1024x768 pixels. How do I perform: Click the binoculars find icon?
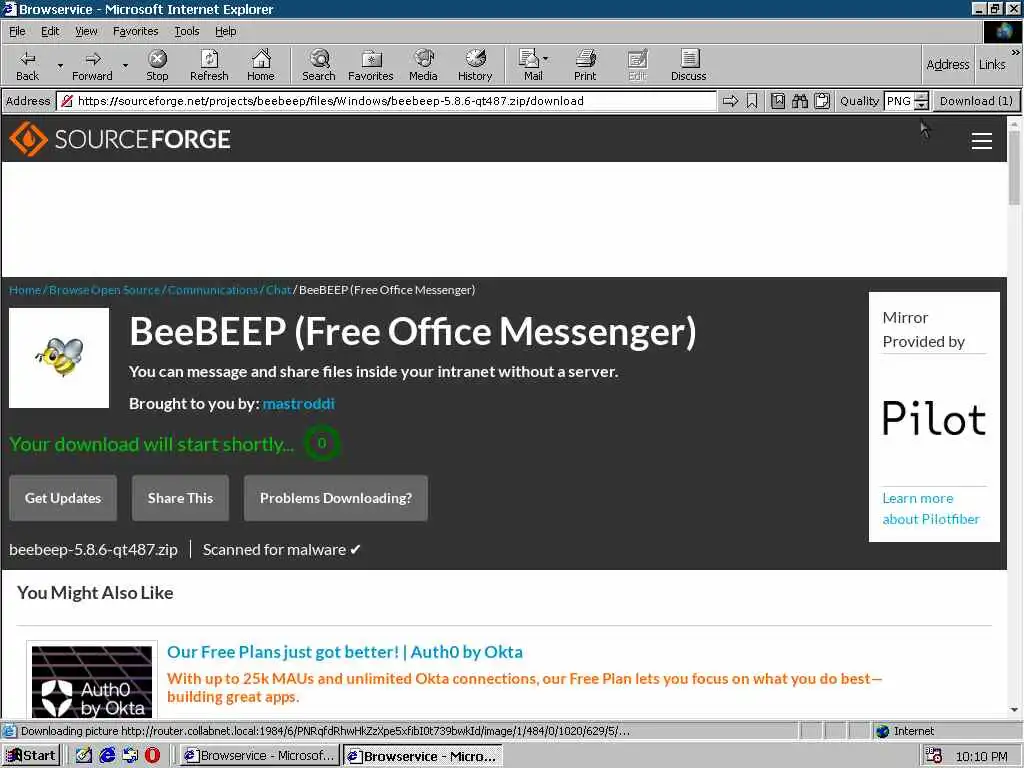[x=800, y=101]
